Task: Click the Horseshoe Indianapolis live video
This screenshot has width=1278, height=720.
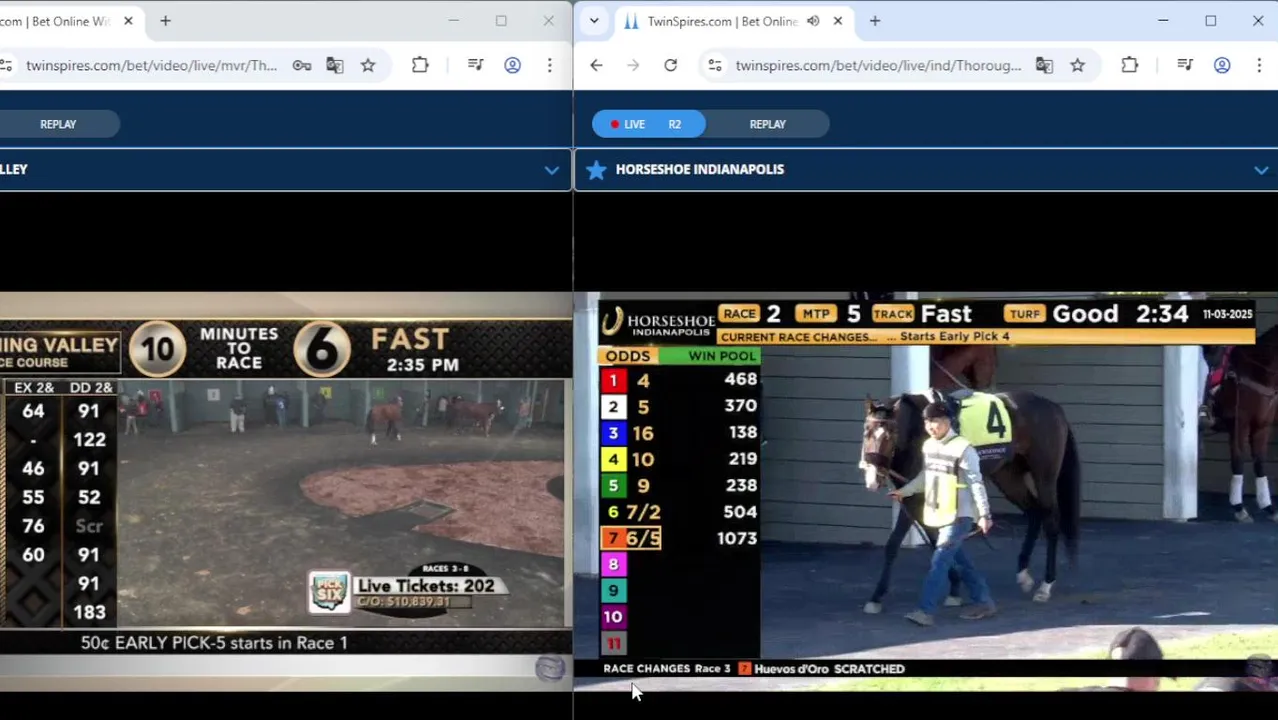Action: pos(926,490)
